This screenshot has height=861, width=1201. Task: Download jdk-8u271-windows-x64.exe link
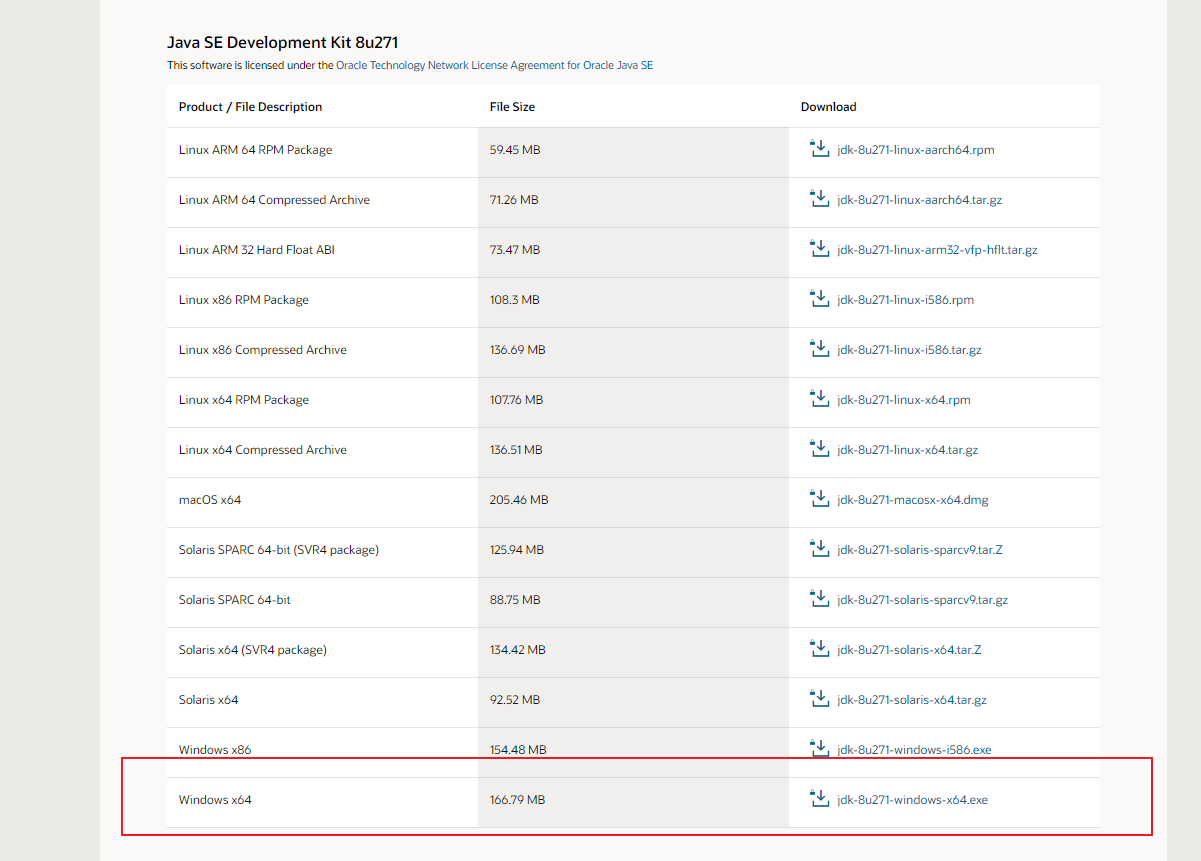coord(913,800)
